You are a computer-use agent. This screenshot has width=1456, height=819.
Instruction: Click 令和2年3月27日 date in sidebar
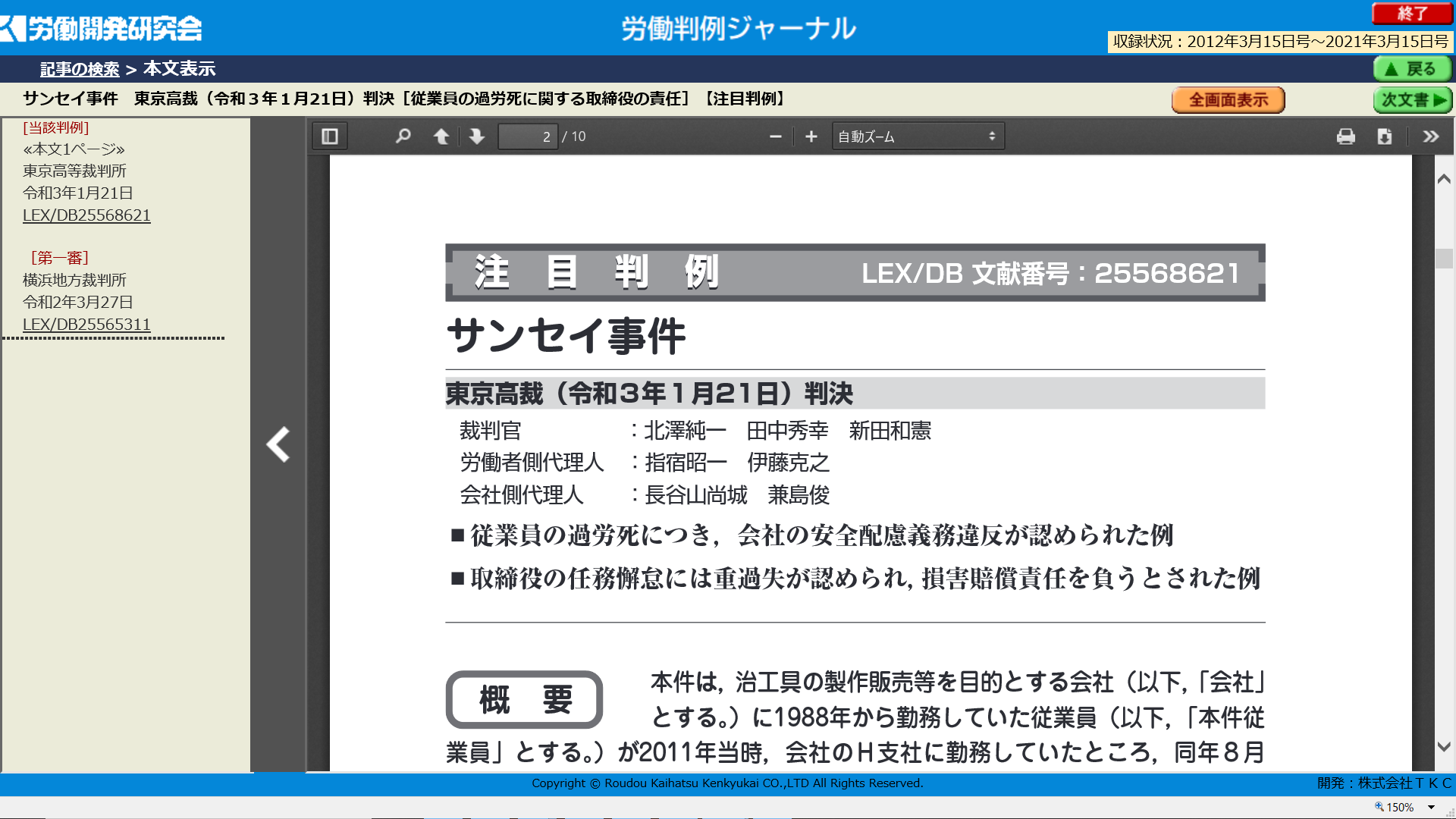point(78,303)
